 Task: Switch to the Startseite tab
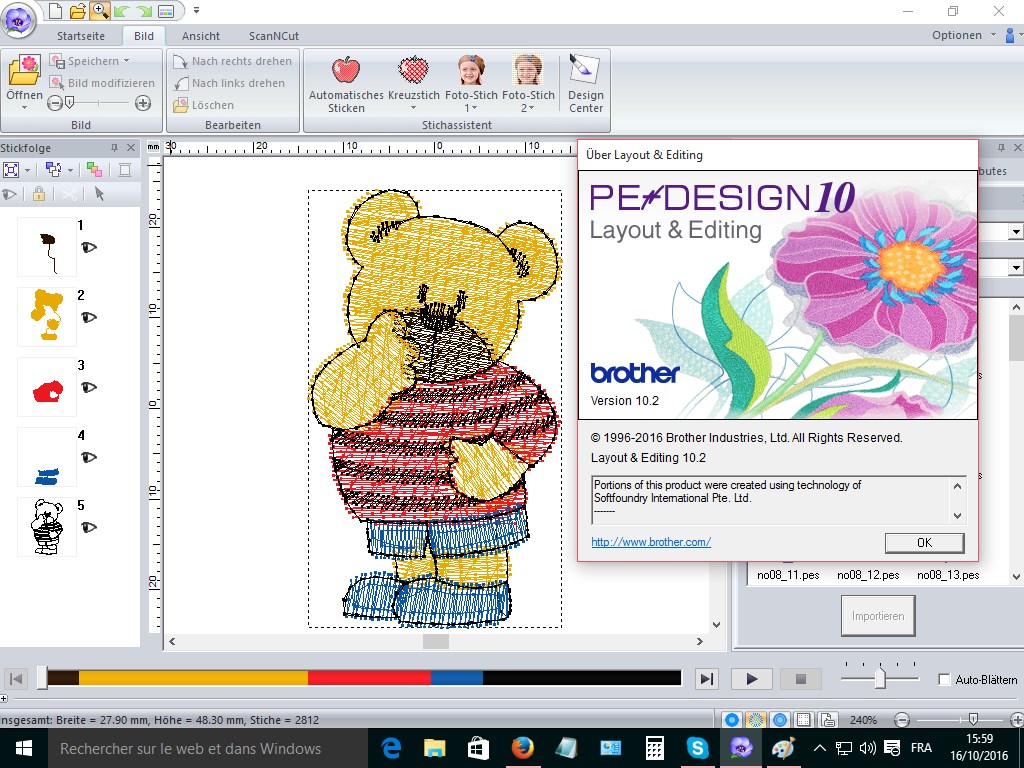coord(80,36)
